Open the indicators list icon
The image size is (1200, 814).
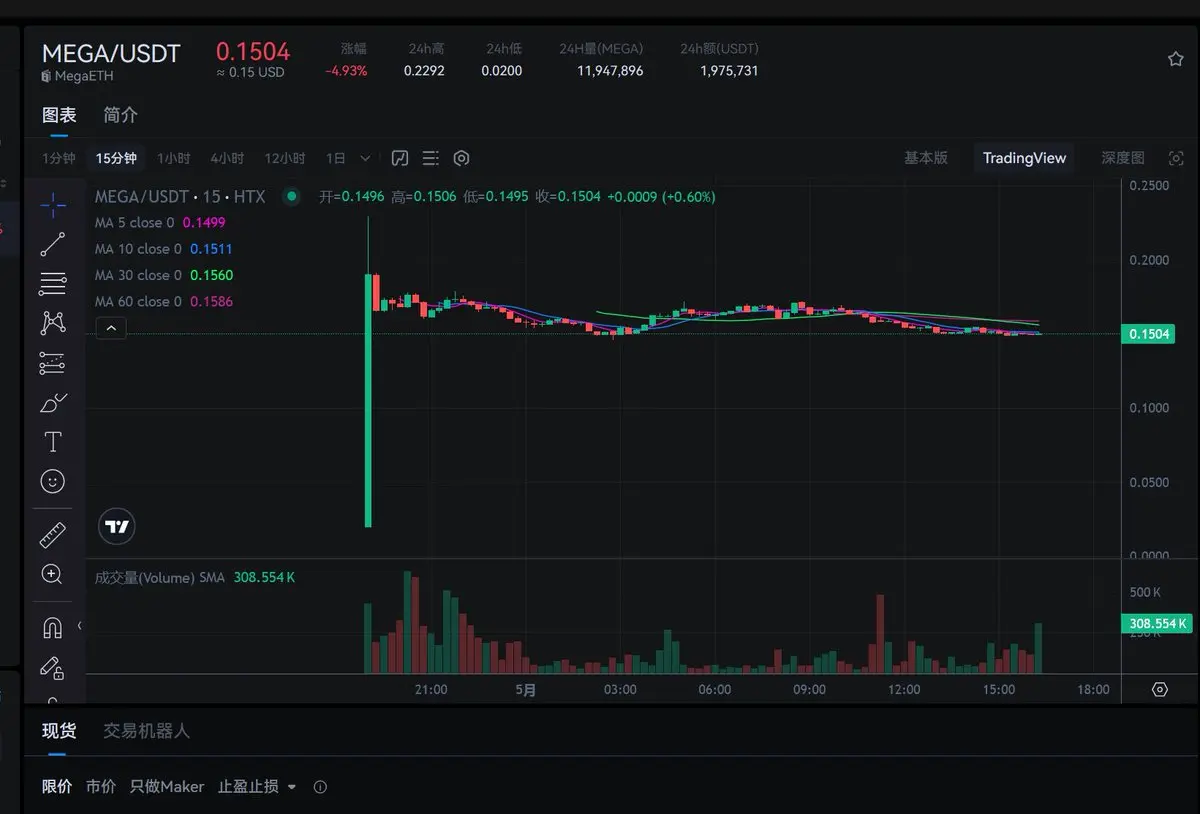coord(430,158)
